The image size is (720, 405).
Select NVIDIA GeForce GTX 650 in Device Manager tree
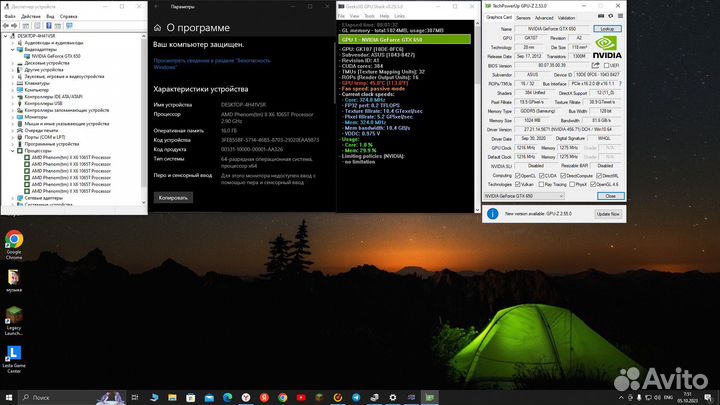(x=56, y=56)
